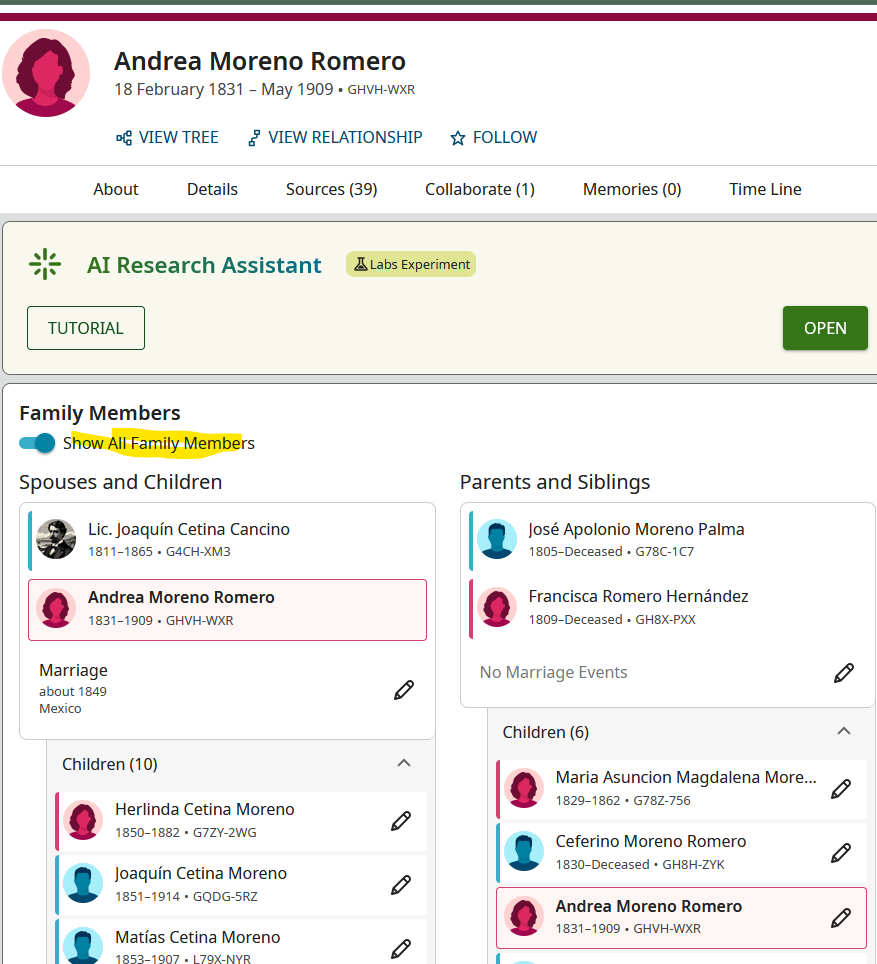Click Andrea Moreno Romero's large profile avatar
The height and width of the screenshot is (964, 877).
(46, 72)
